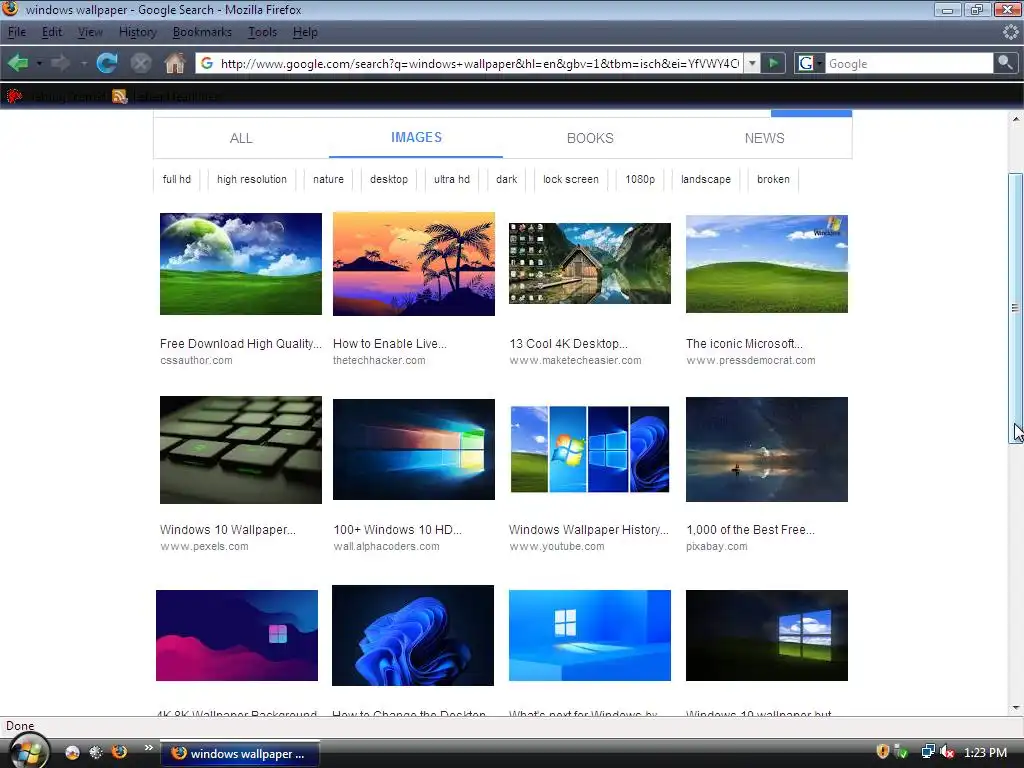Image resolution: width=1024 pixels, height=768 pixels.
Task: Click the Google favicon in the address bar
Action: pos(207,63)
